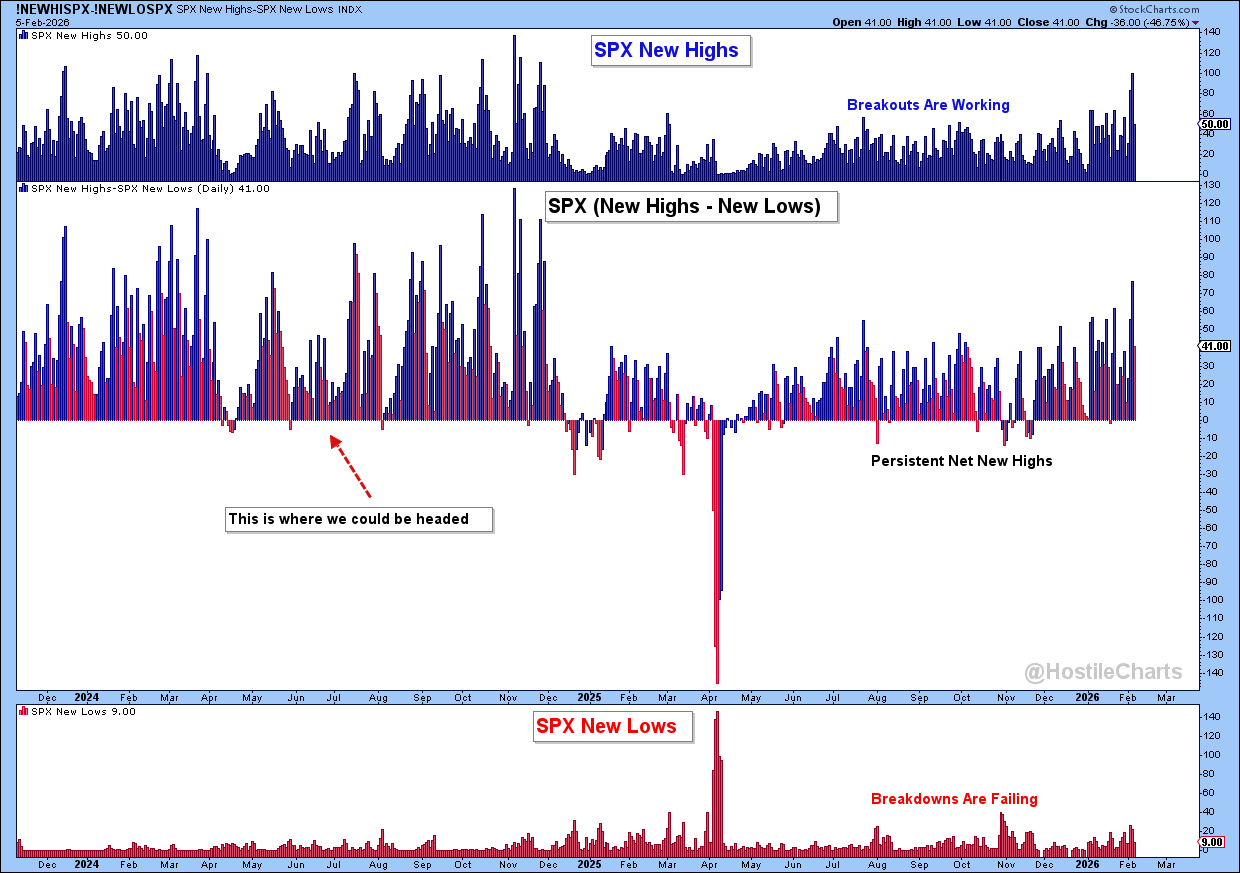Viewport: 1240px width, 873px height.
Task: Click the 2025 label on the middle time axis
Action: click(x=590, y=697)
